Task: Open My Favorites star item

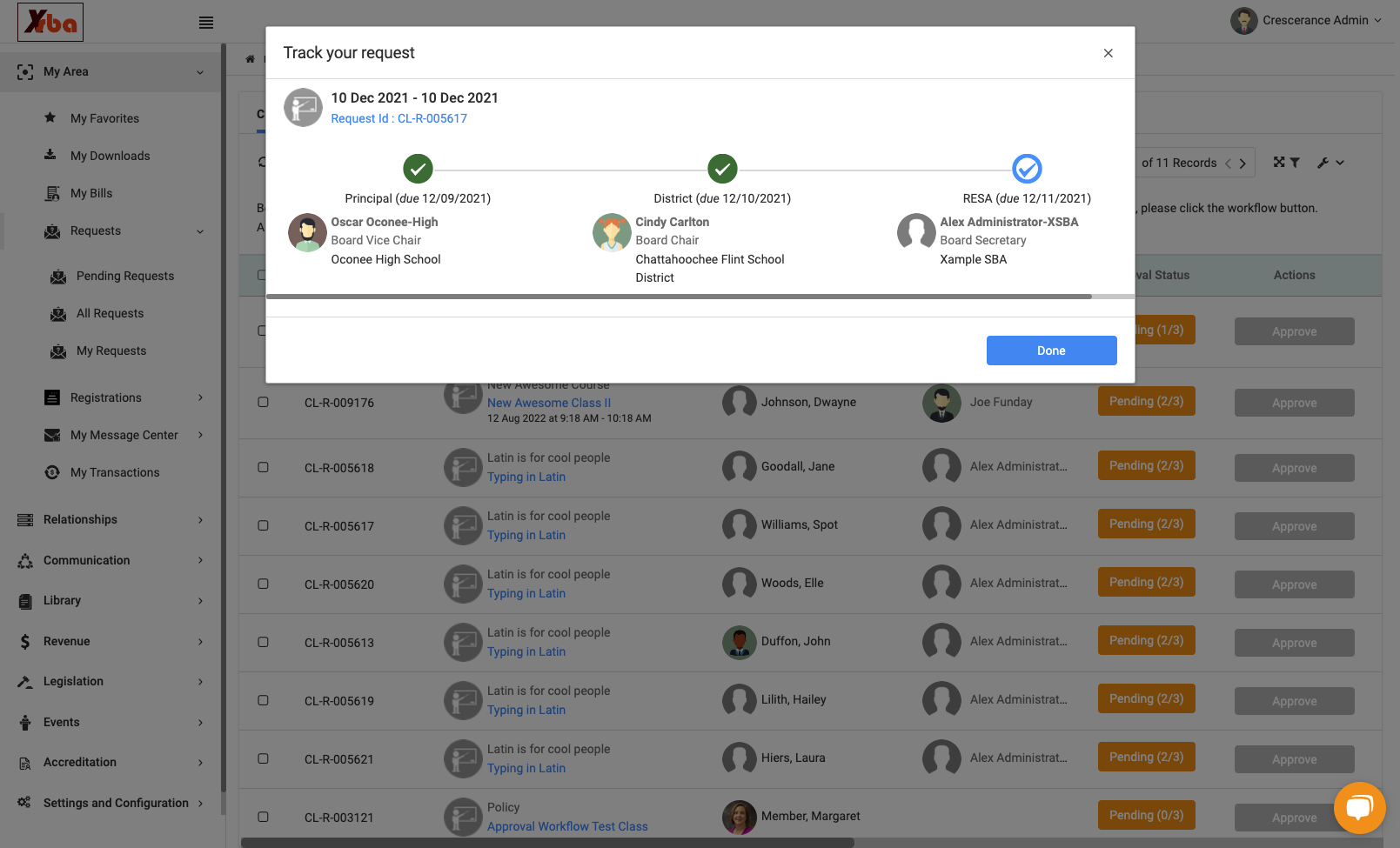Action: click(104, 118)
